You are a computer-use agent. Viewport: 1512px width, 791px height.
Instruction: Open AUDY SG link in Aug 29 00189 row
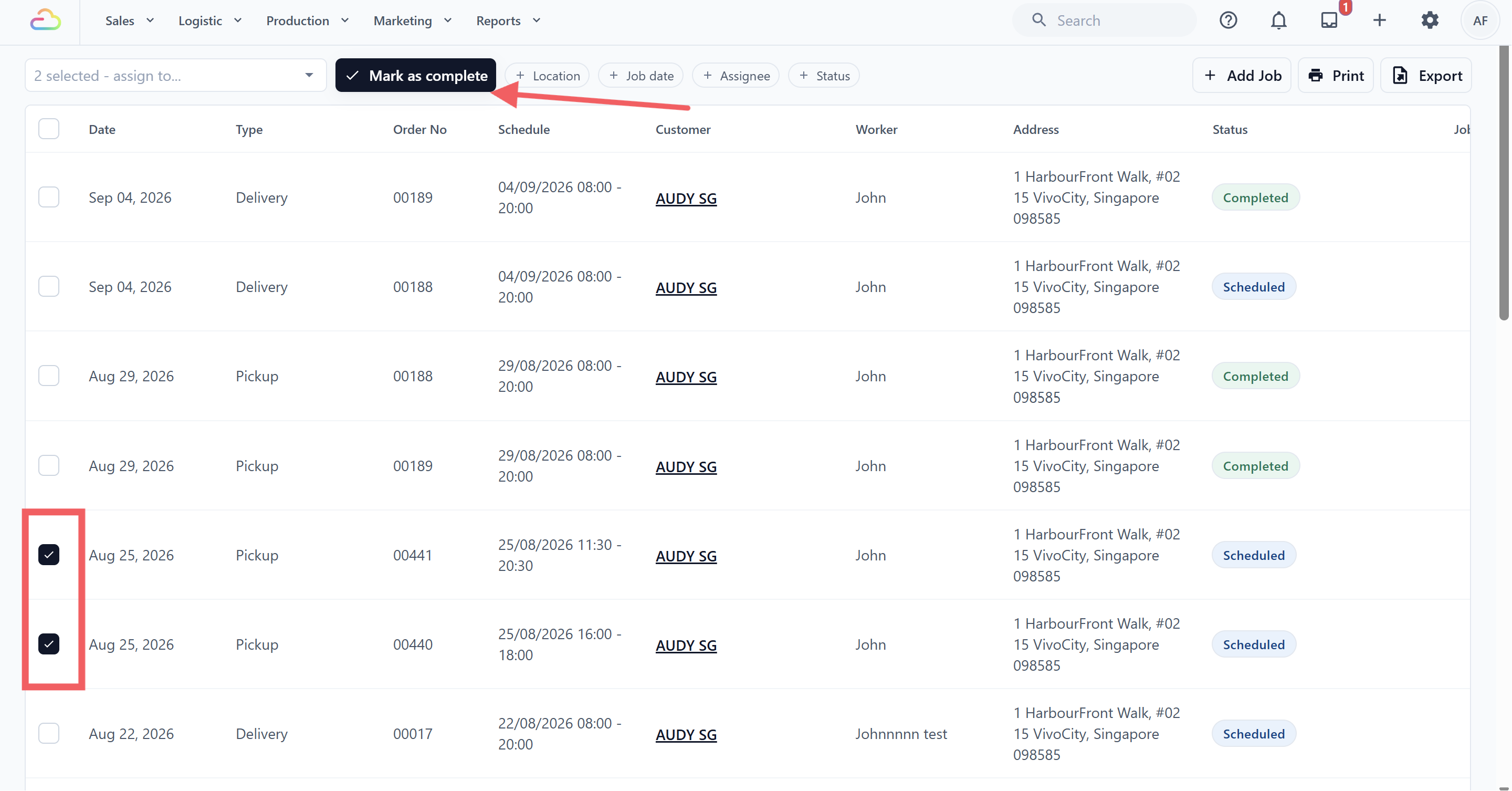pos(686,467)
